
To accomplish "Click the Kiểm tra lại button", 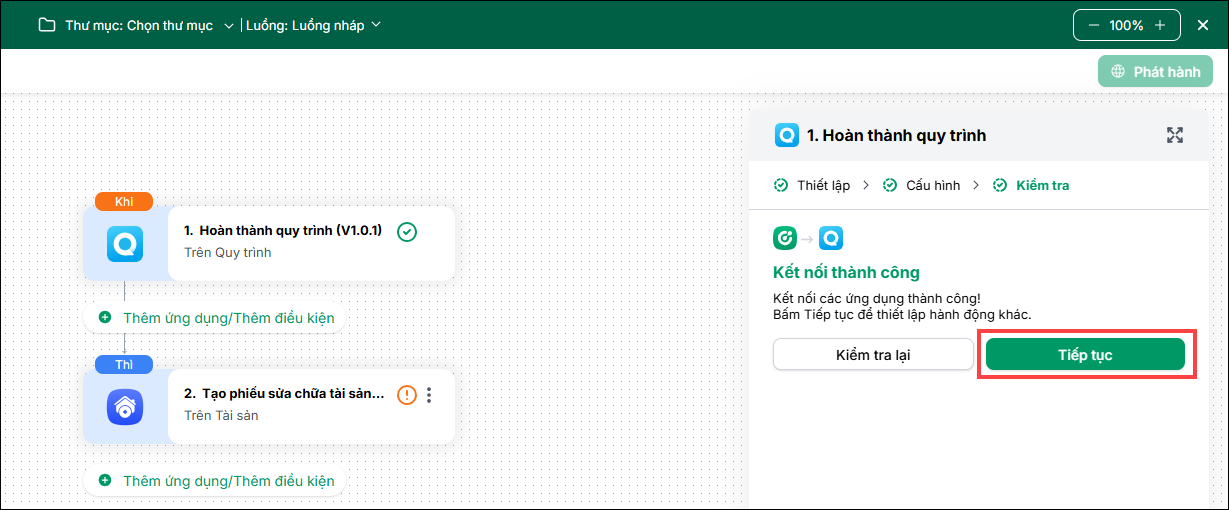I will click(873, 355).
